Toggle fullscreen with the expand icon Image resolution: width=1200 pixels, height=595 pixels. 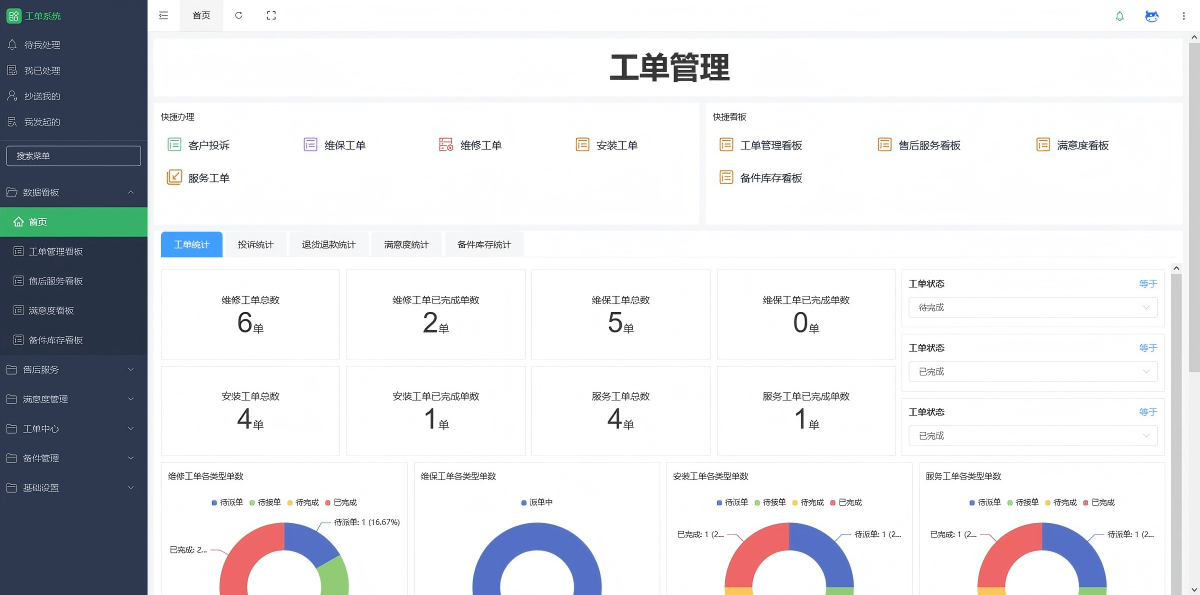[x=272, y=15]
